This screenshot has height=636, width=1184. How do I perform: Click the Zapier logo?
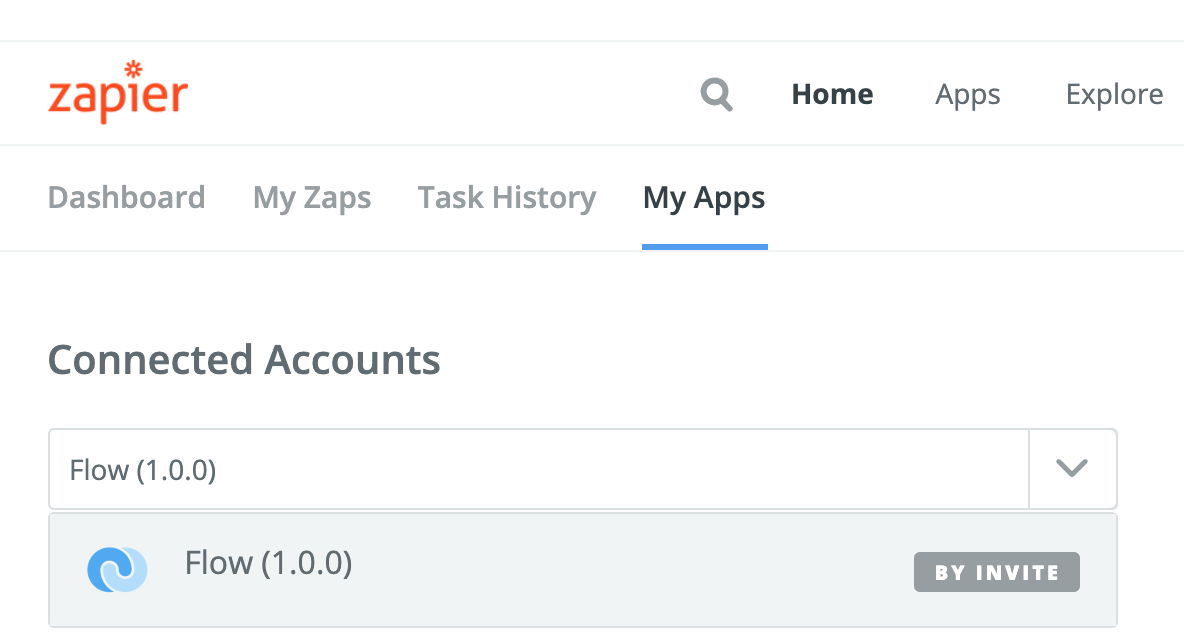[118, 92]
